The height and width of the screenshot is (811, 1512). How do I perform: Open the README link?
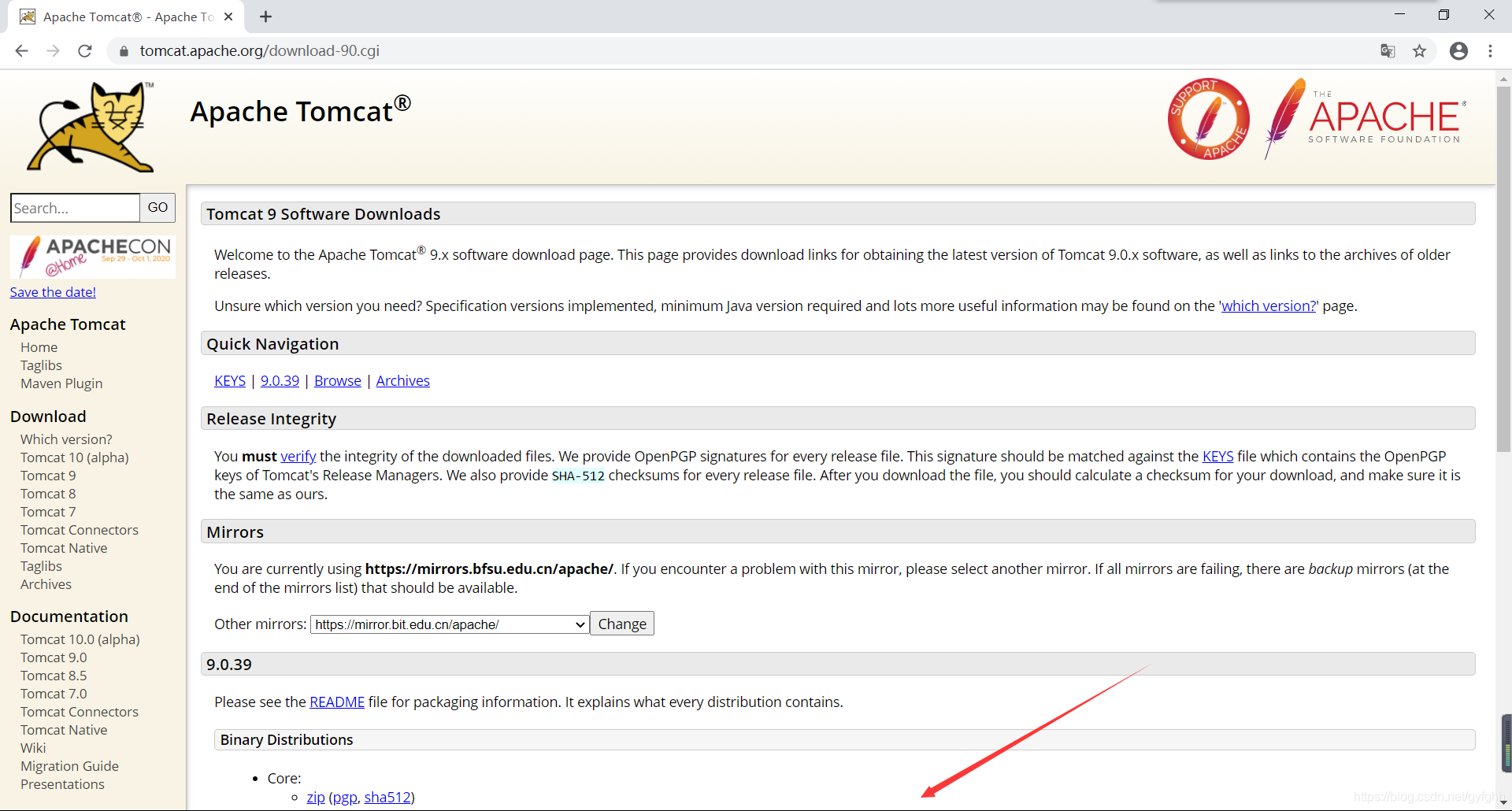click(337, 702)
